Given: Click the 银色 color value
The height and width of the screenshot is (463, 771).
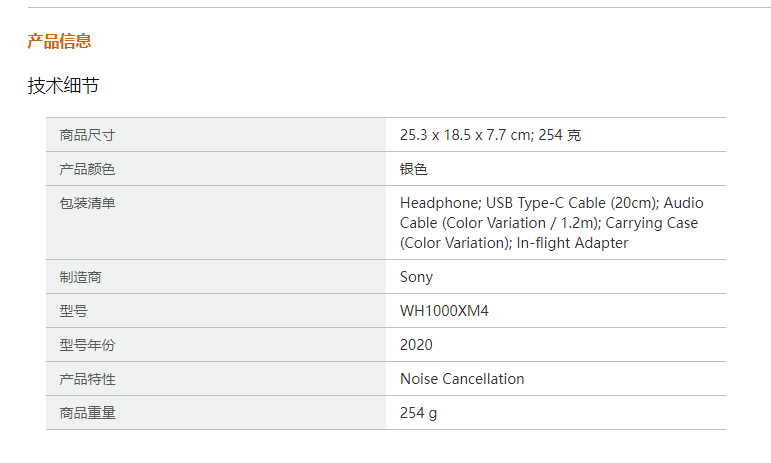Looking at the screenshot, I should (x=414, y=169).
